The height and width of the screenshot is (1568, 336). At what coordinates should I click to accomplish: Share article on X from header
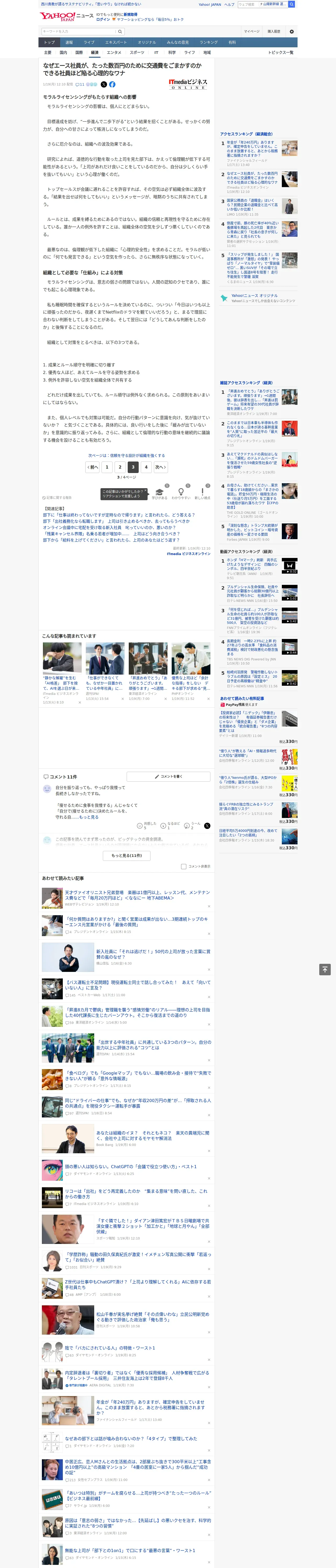[x=104, y=85]
